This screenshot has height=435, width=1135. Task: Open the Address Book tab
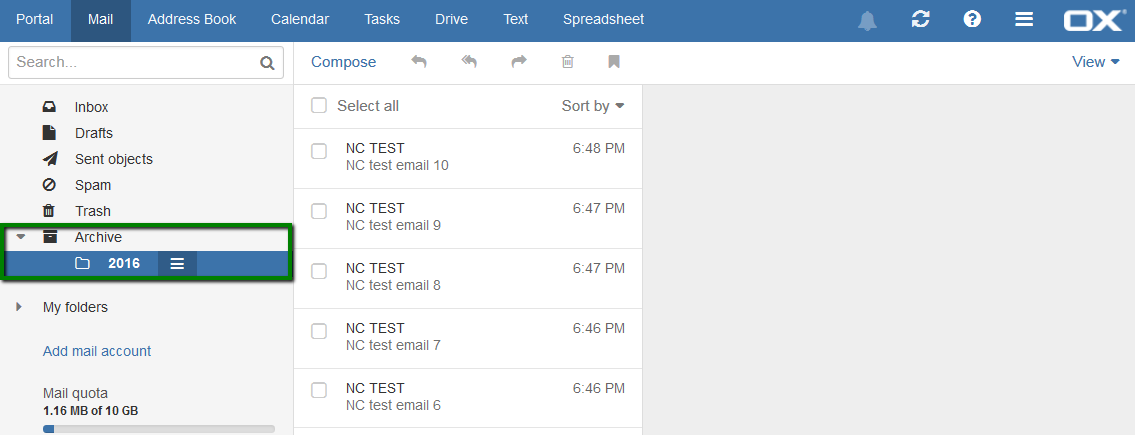pyautogui.click(x=192, y=20)
